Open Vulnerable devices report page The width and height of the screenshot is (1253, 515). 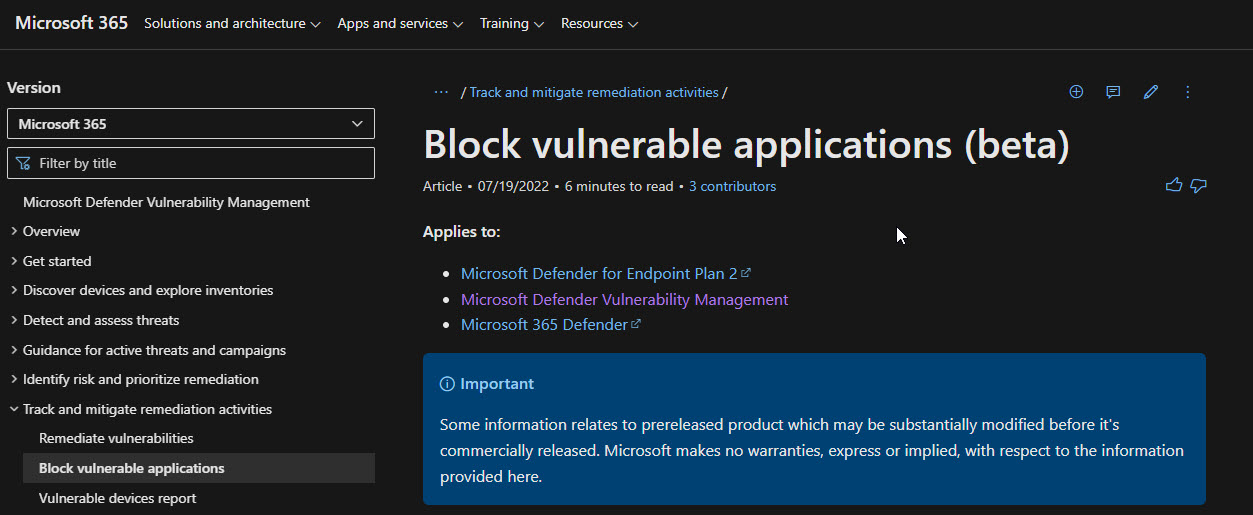pyautogui.click(x=118, y=498)
